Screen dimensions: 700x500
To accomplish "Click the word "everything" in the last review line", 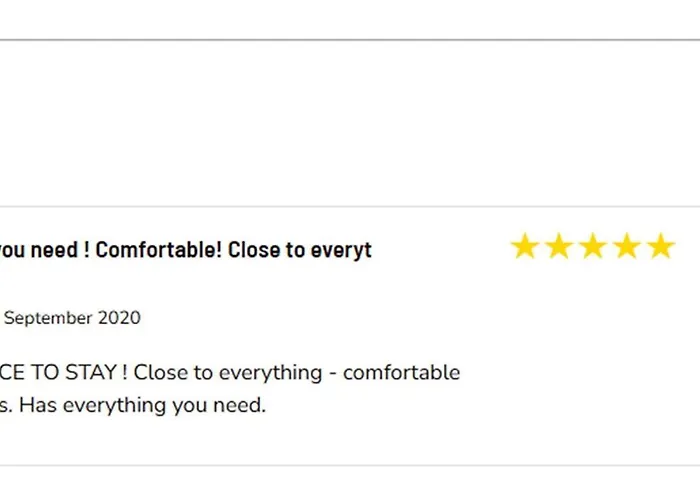I will 105,407.
